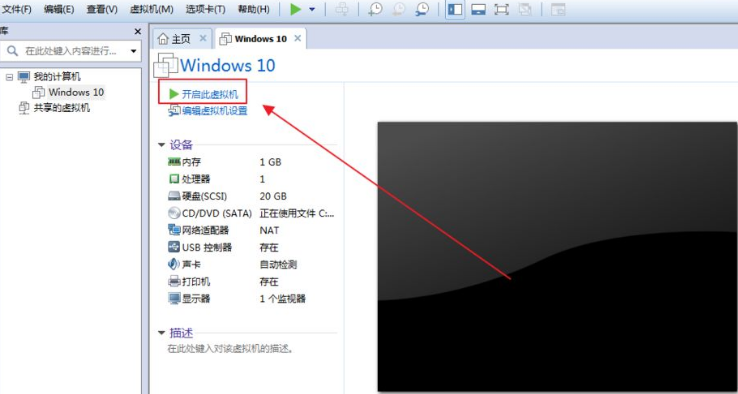The height and width of the screenshot is (394, 738).
Task: Click the 1 个监视器 display value
Action: pos(282,298)
